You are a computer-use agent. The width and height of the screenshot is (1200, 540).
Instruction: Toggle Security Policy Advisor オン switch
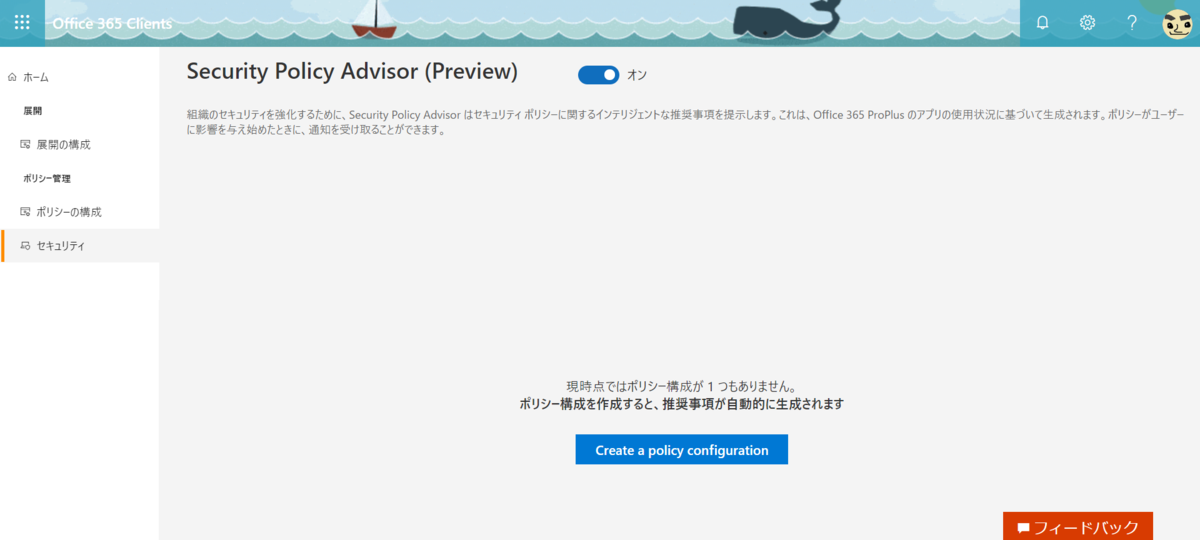[598, 75]
